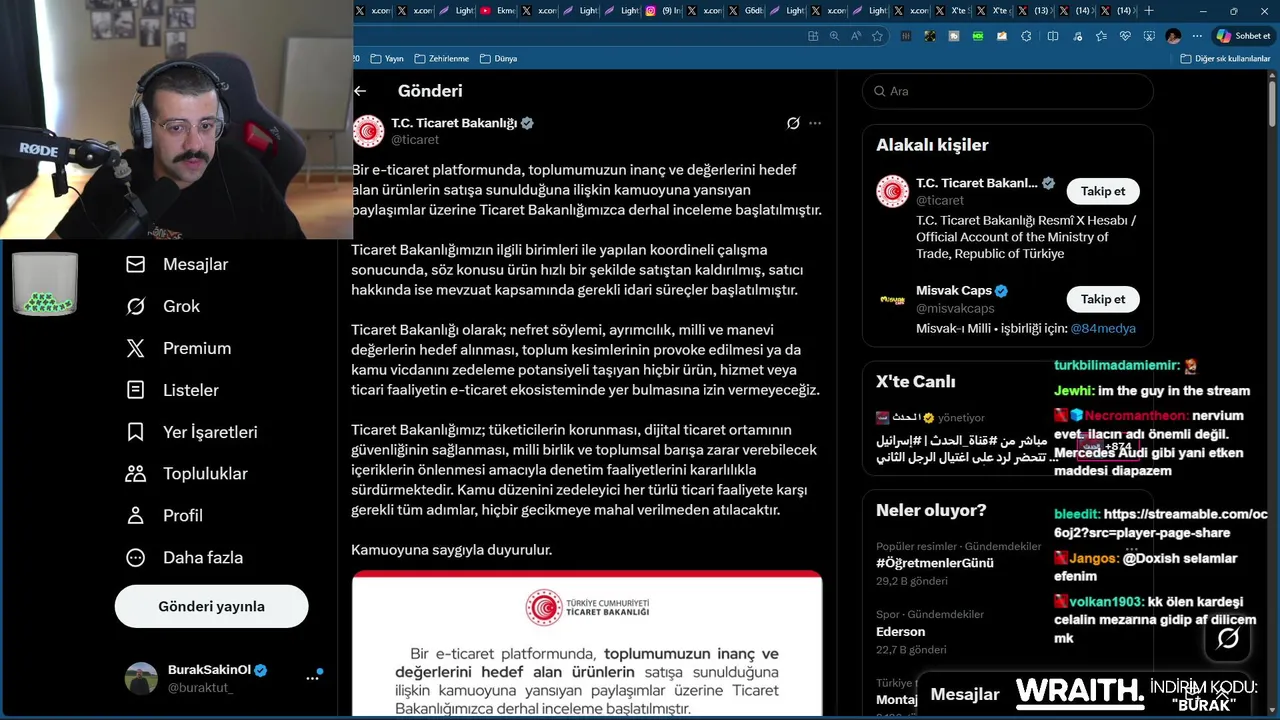Open the post's three-dot more menu

(x=815, y=123)
